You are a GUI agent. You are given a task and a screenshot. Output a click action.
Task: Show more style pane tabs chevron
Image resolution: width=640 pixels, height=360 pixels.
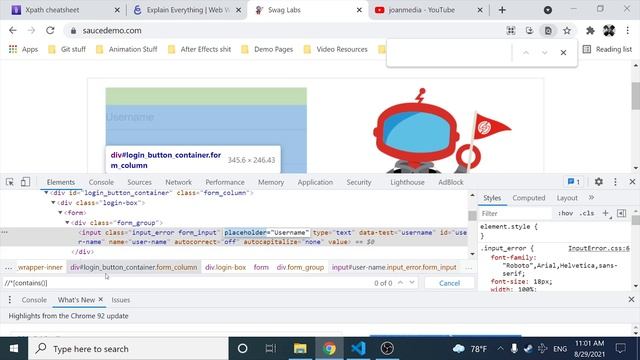[591, 198]
